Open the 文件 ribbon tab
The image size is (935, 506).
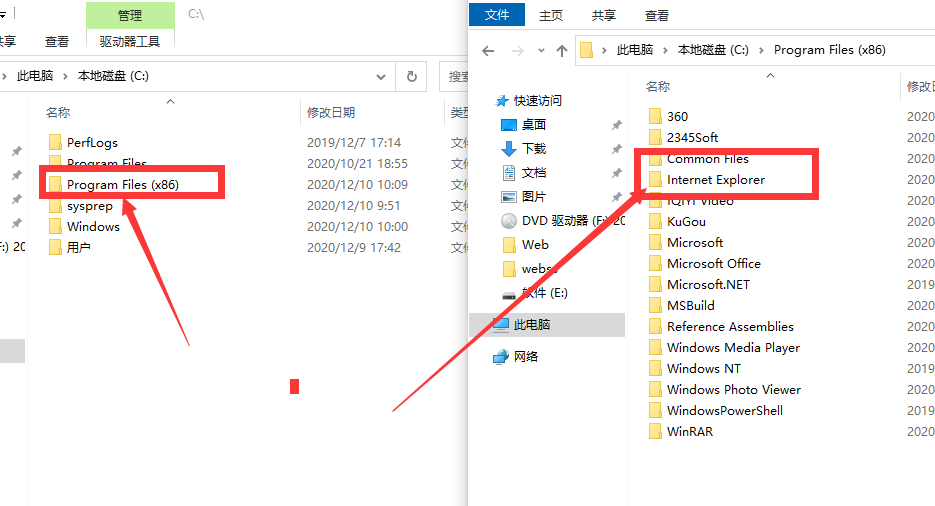pos(497,15)
